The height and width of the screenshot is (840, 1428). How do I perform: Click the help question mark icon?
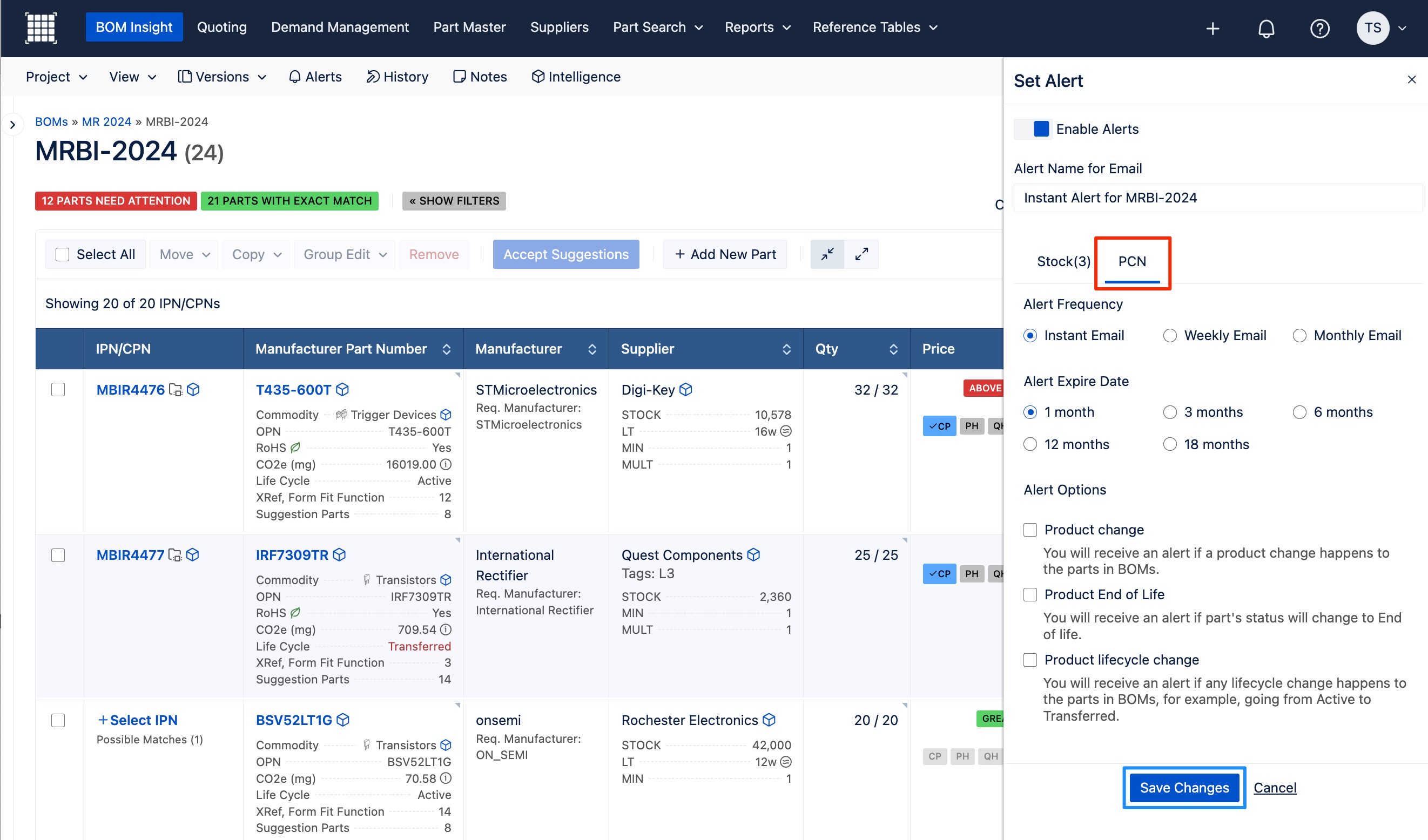(1320, 28)
